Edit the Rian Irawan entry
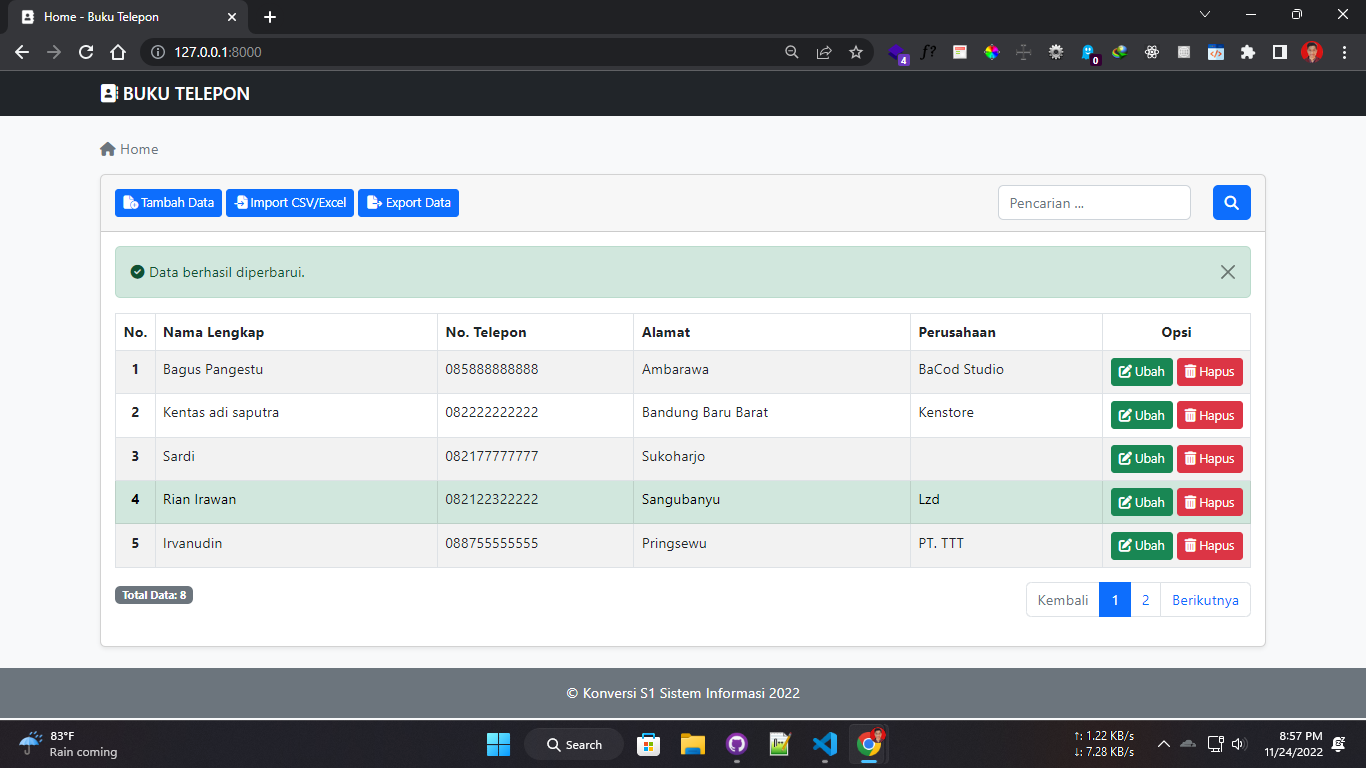This screenshot has height=768, width=1366. tap(1141, 502)
